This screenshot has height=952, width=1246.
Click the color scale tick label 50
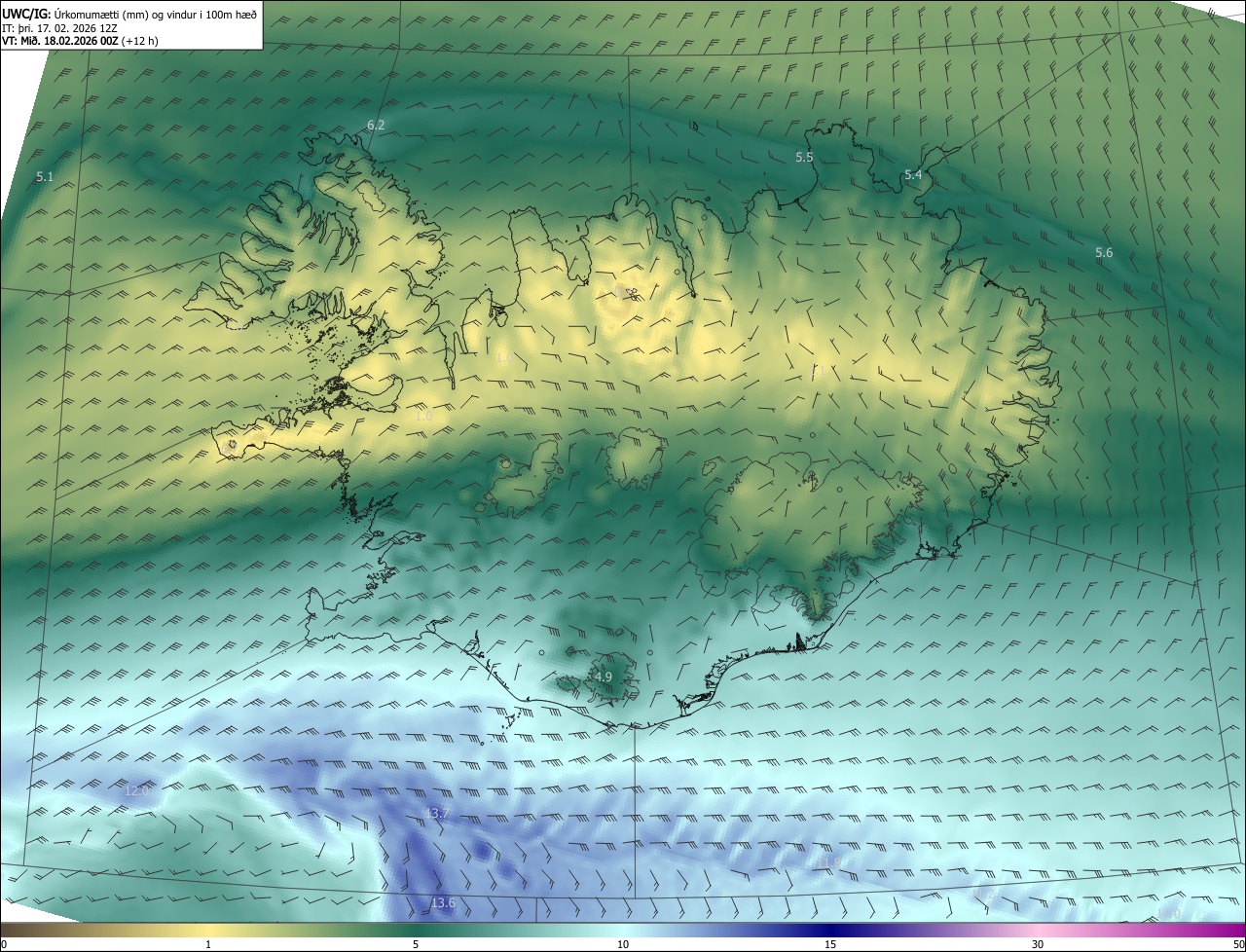coord(1238,944)
